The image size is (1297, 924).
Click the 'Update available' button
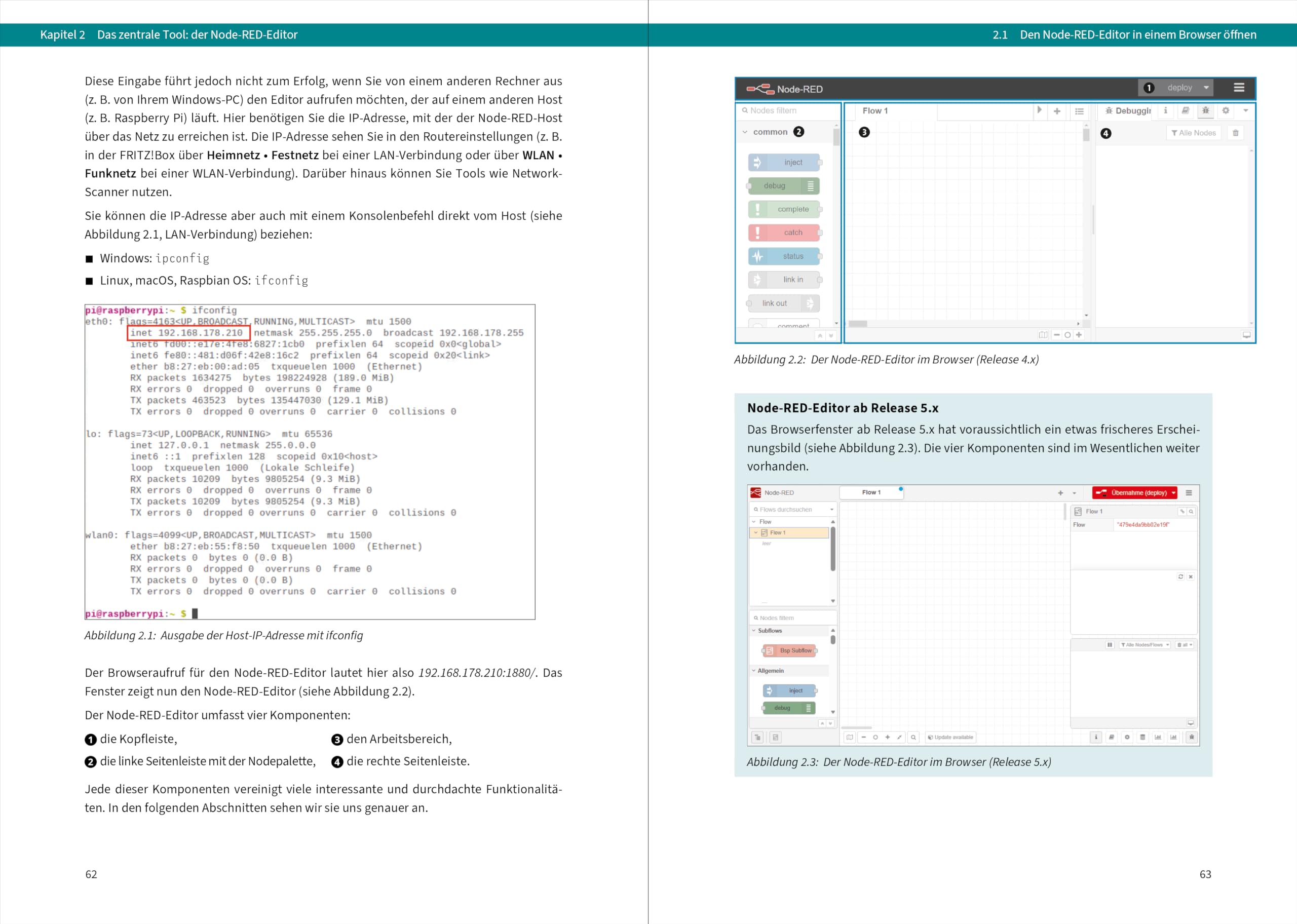tap(950, 738)
